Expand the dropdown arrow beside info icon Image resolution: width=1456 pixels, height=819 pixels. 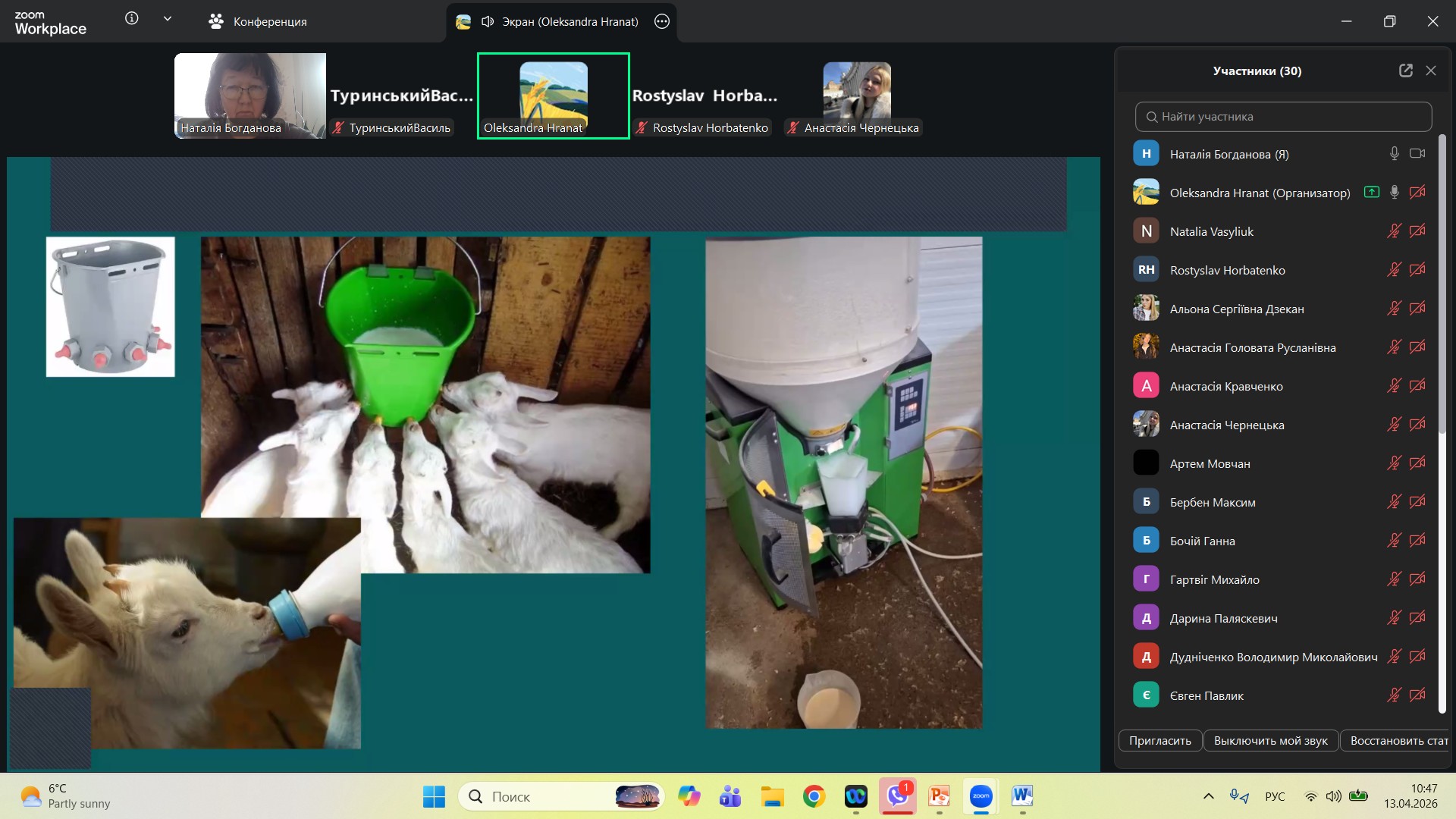point(168,19)
